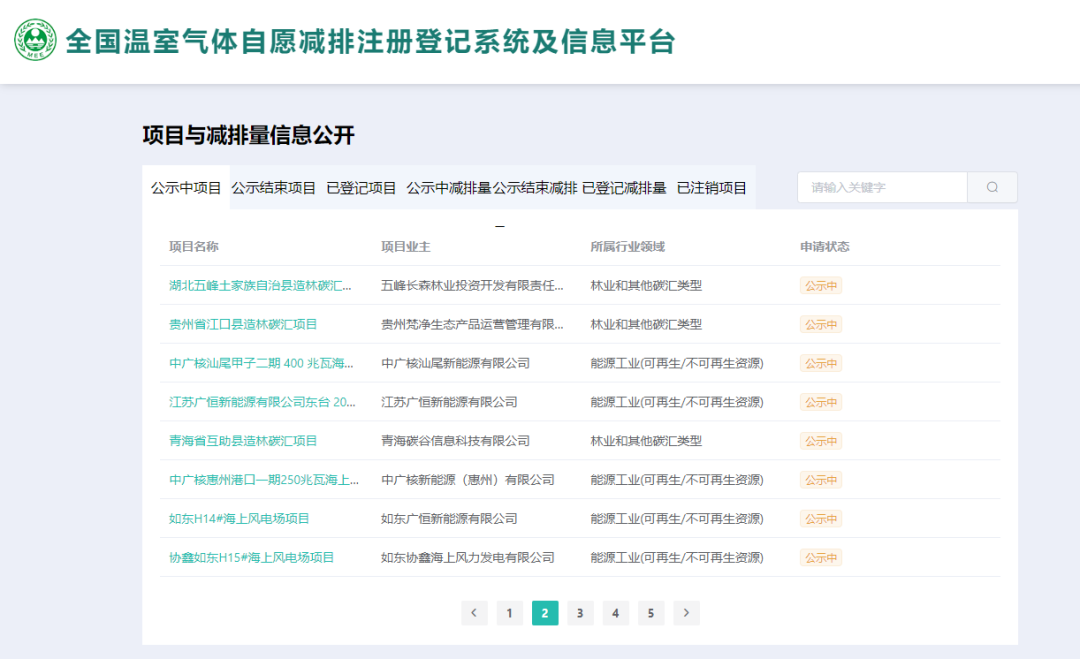Click the MEE logo icon
This screenshot has height=659, width=1080.
click(x=36, y=40)
